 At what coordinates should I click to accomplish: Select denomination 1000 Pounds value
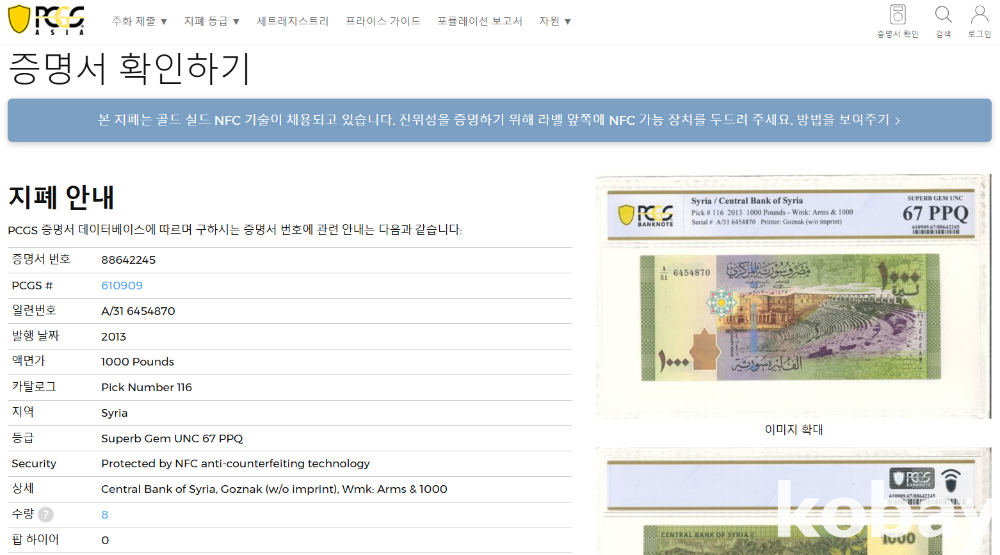point(137,362)
